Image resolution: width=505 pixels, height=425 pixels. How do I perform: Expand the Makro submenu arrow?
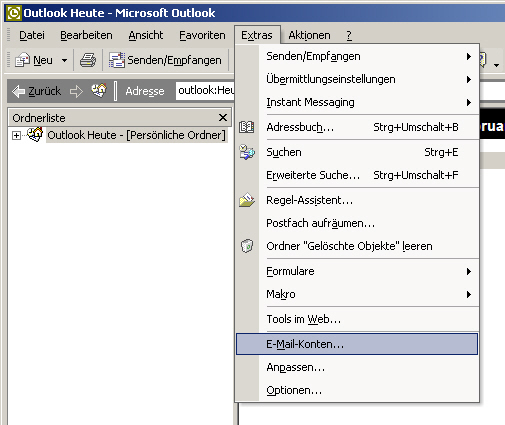click(x=469, y=294)
